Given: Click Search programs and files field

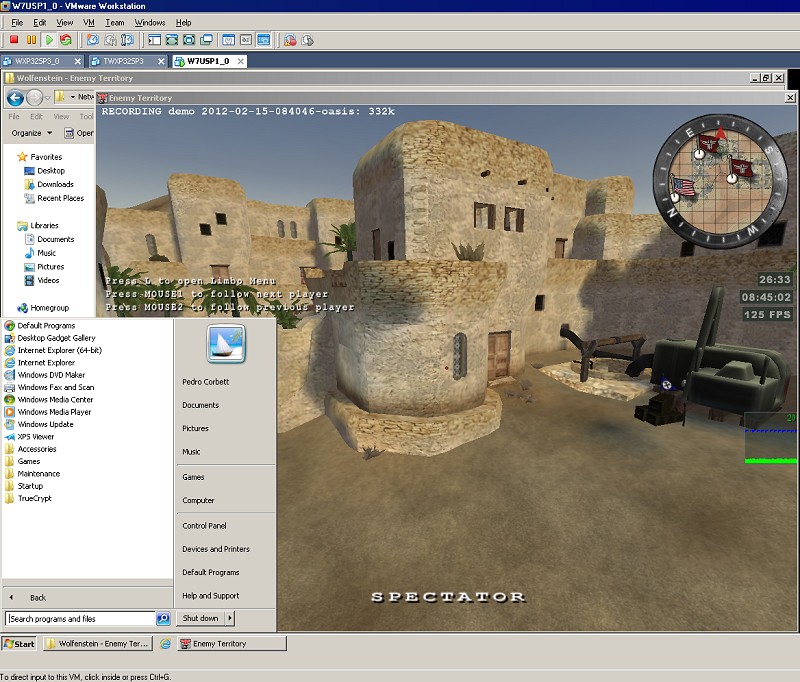Looking at the screenshot, I should (80, 619).
